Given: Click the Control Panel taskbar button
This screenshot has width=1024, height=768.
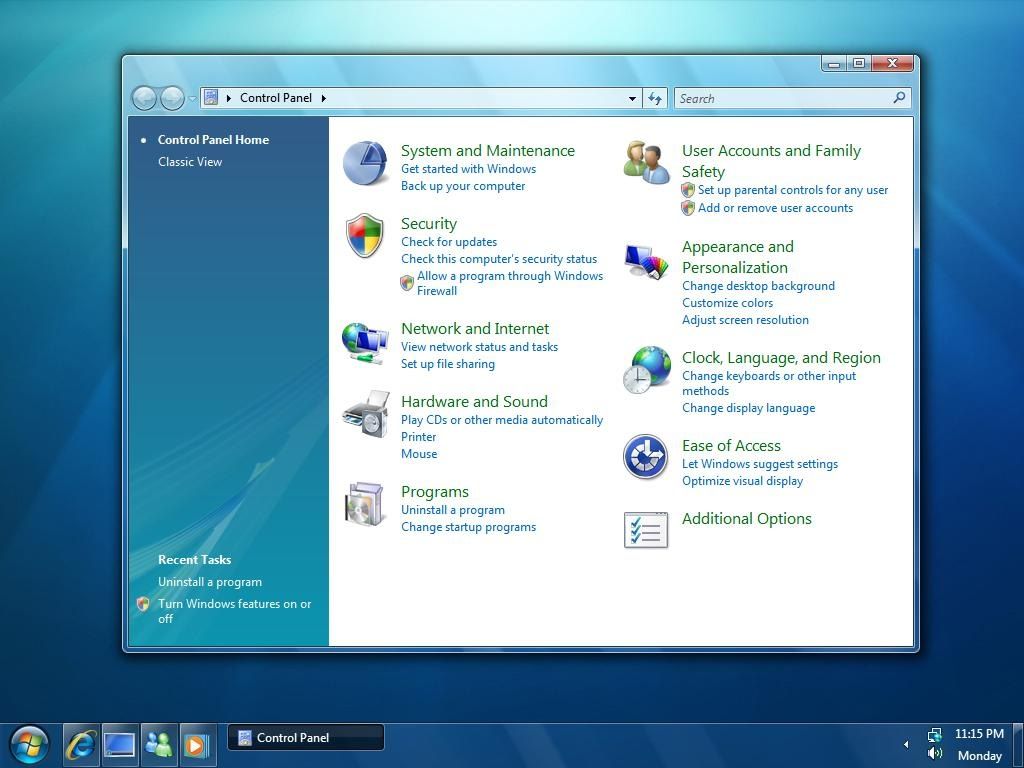Looking at the screenshot, I should (306, 738).
